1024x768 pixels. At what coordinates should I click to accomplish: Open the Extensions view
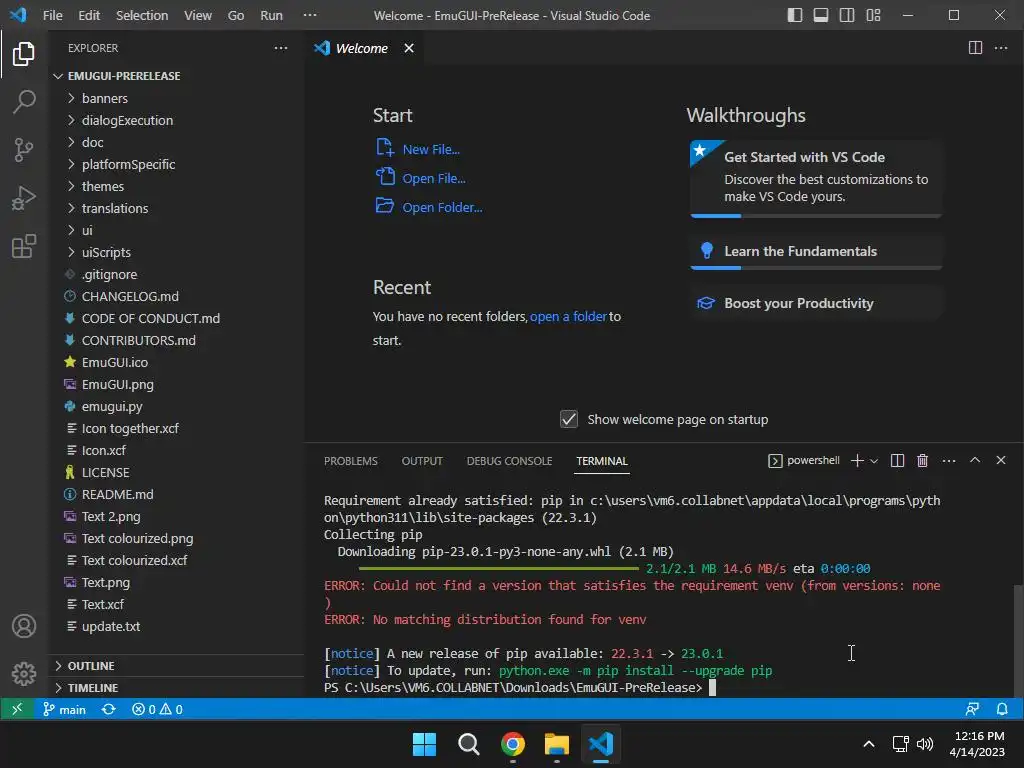(x=24, y=247)
